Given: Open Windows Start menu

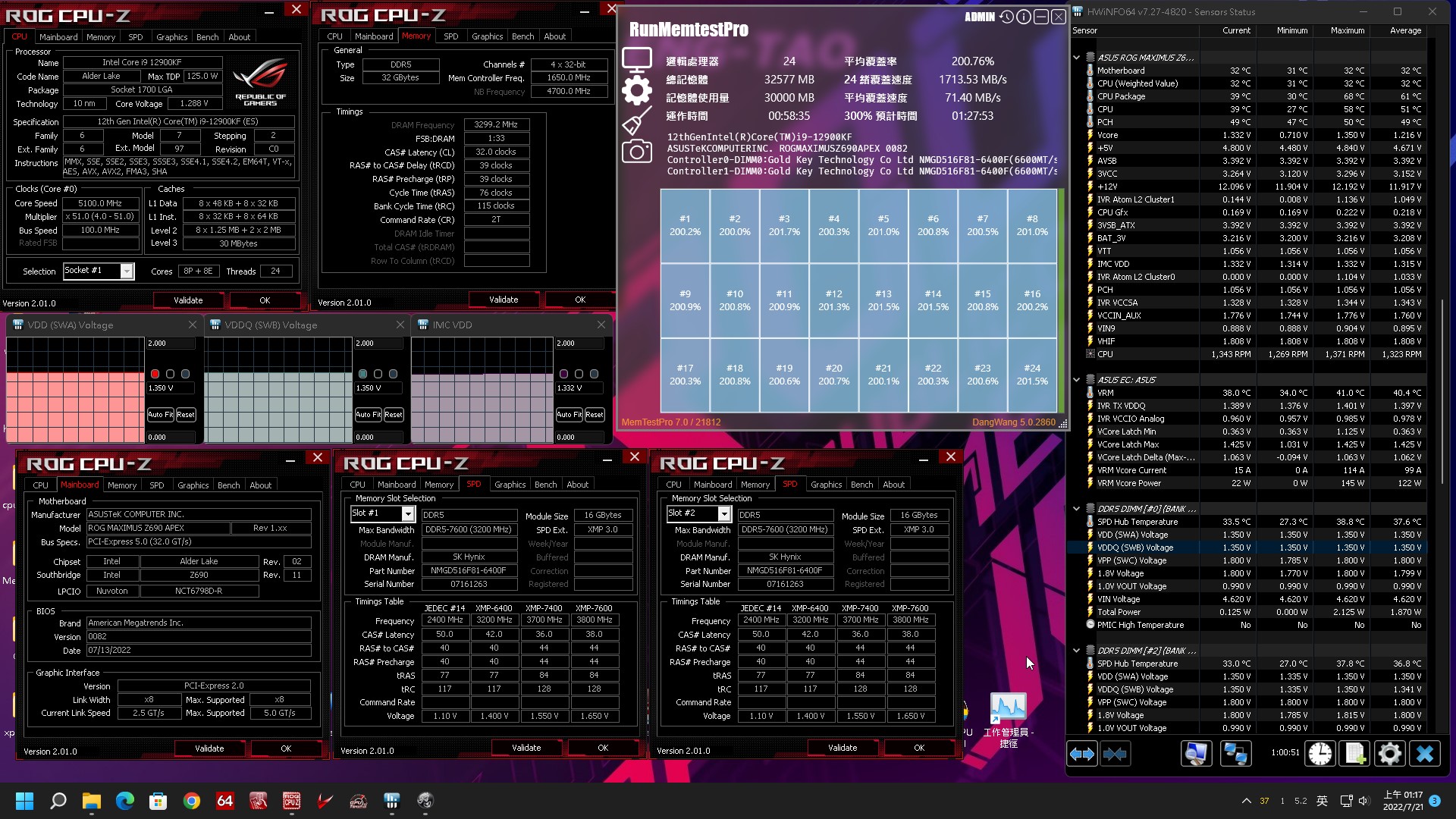Looking at the screenshot, I should coord(24,801).
